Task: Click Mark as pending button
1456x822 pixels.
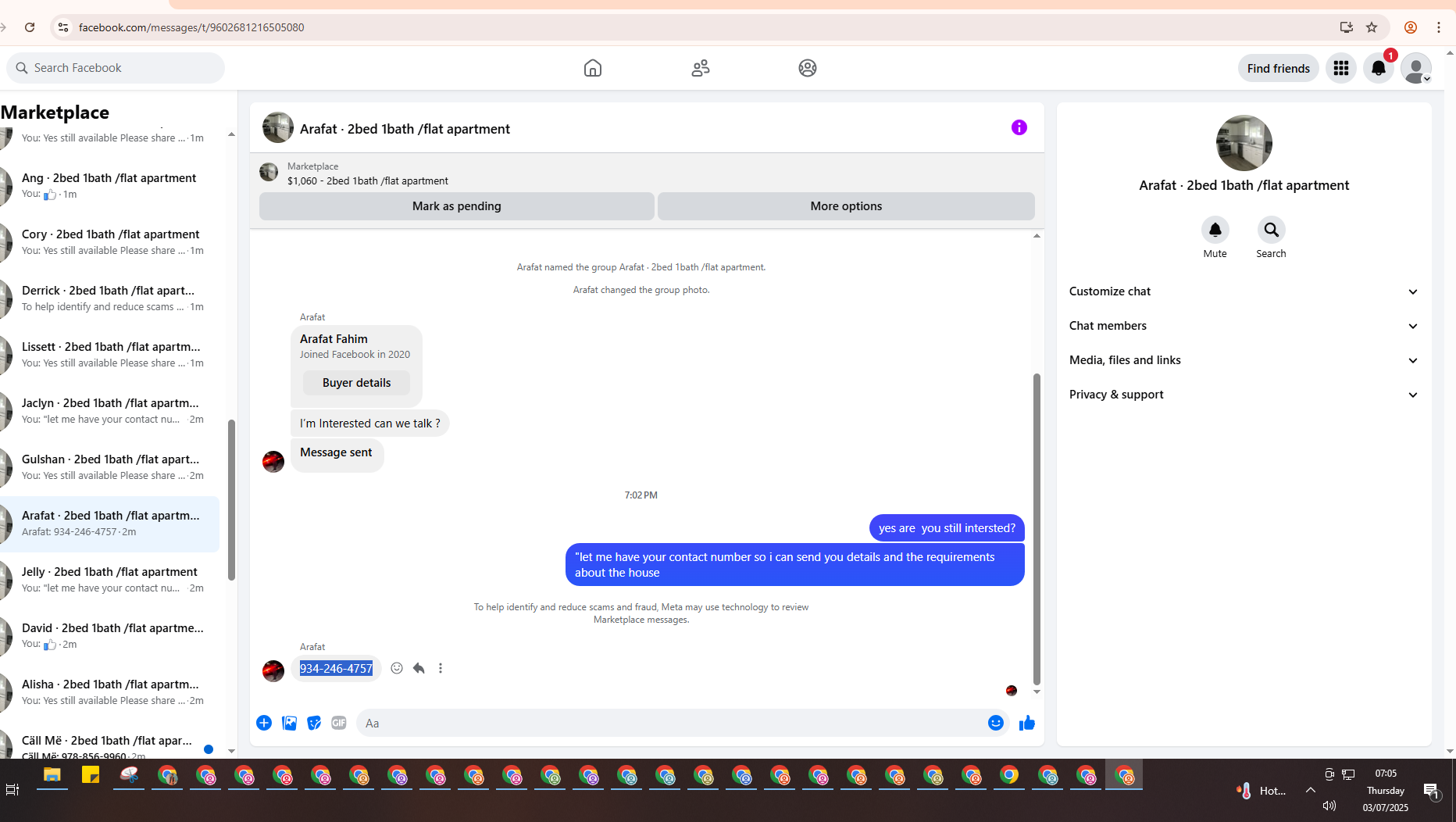Action: point(457,206)
